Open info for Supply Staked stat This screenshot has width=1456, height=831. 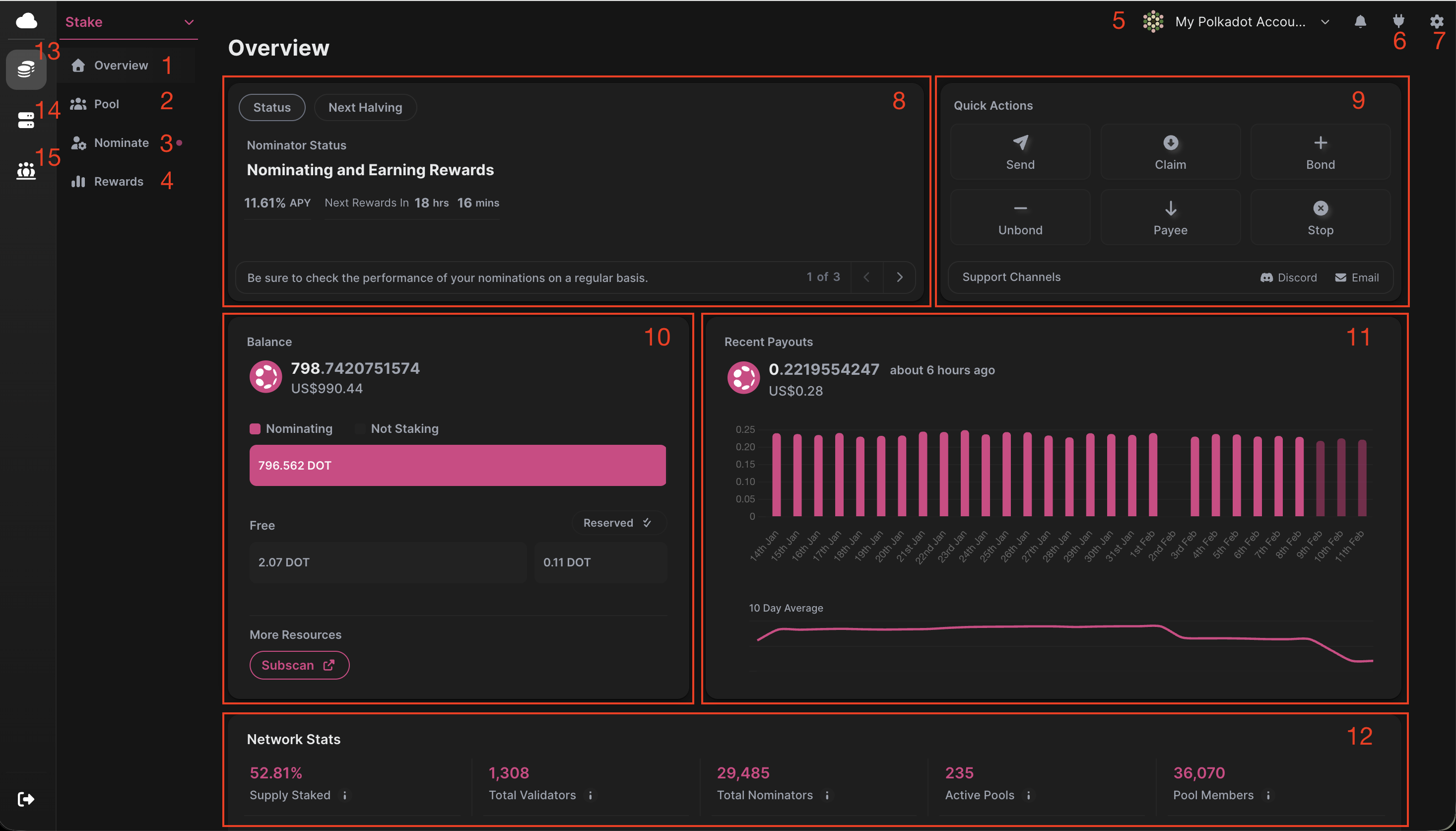click(344, 795)
